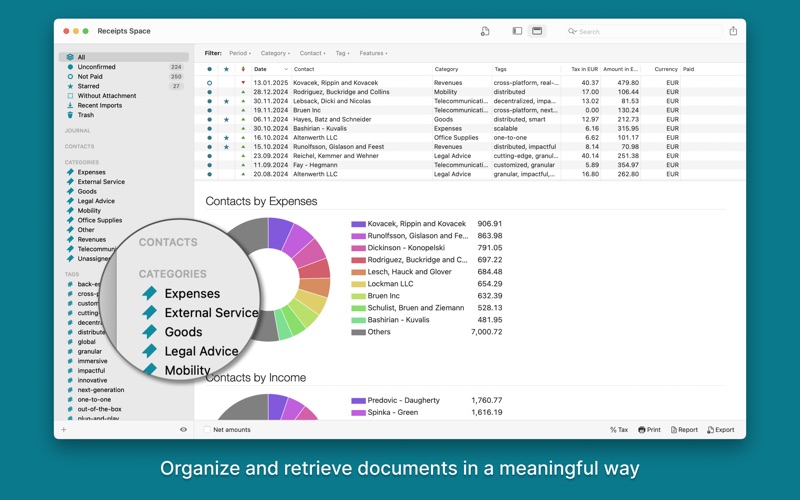This screenshot has height=500, width=800.
Task: Toggle confirmed dot on Bruen Inc row
Action: [x=209, y=110]
